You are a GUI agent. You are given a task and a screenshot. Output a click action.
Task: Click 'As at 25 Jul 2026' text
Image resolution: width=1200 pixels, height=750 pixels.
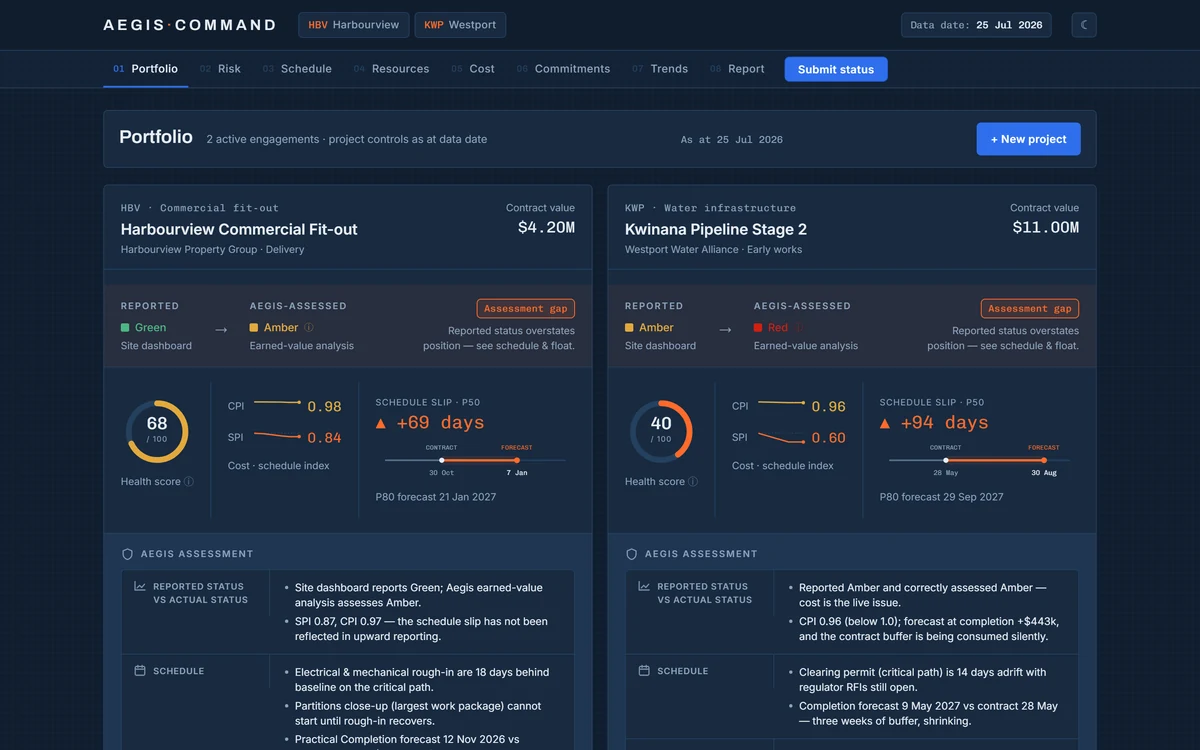click(x=732, y=140)
